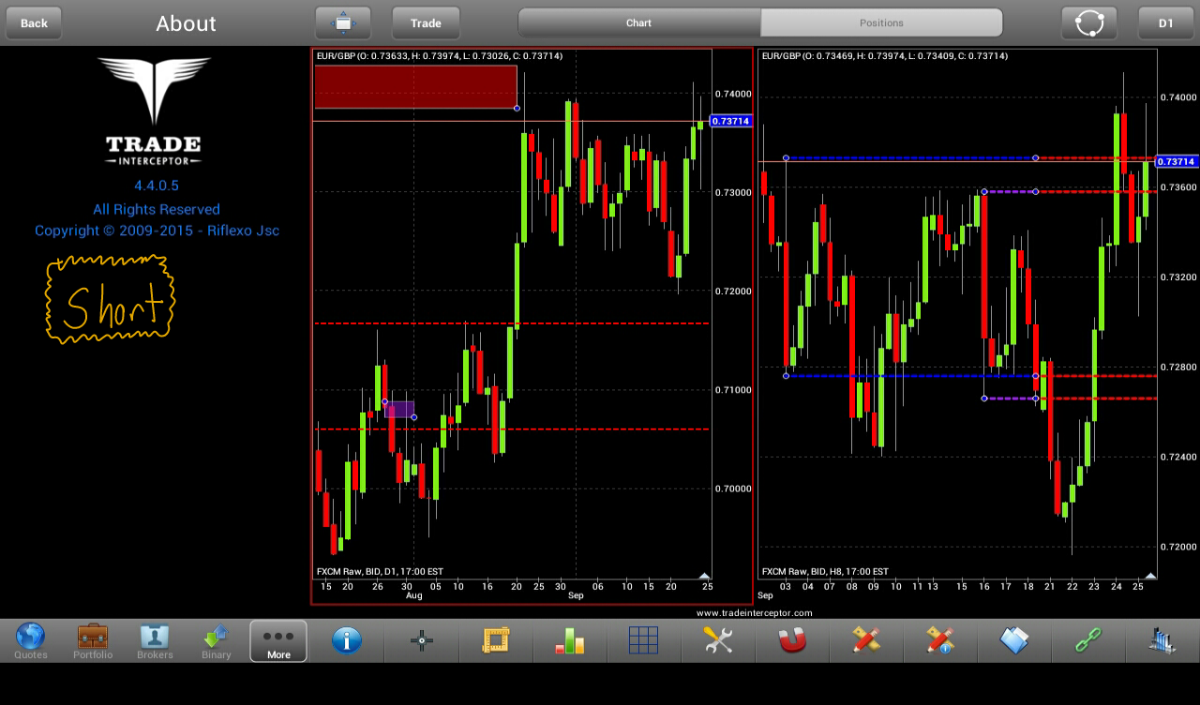Click the About title

pyautogui.click(x=186, y=24)
